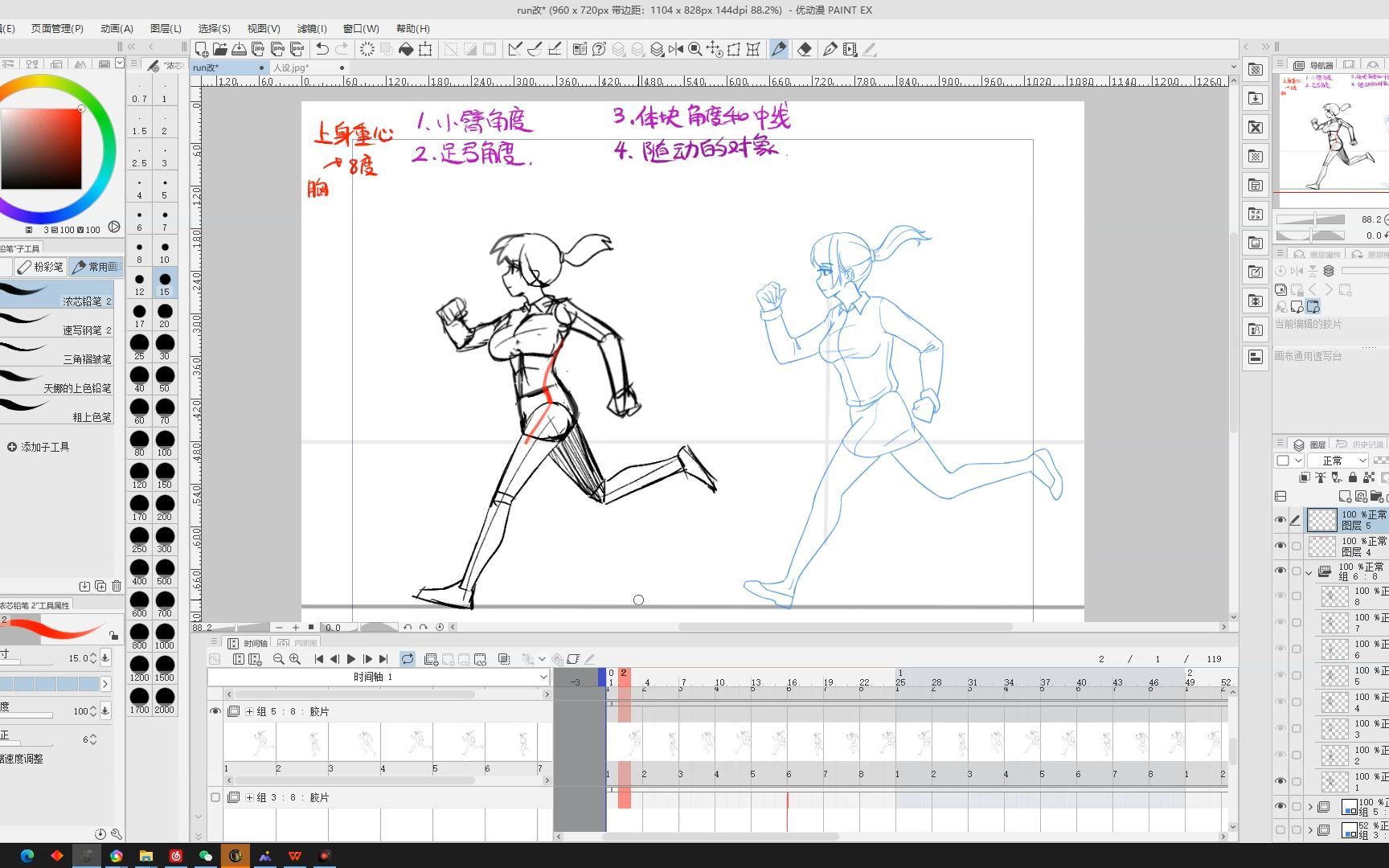Toggle loop playback
Image resolution: width=1389 pixels, height=868 pixels.
(x=408, y=659)
